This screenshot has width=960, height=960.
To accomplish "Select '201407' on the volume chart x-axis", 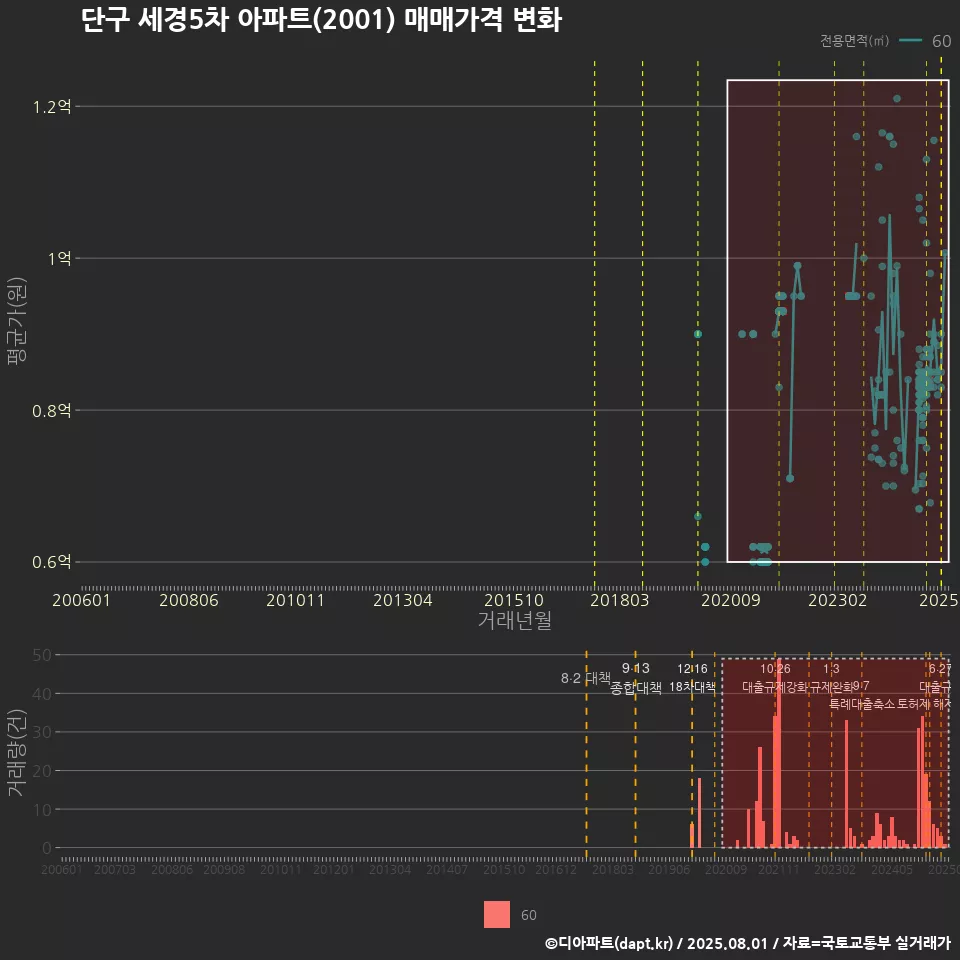I will 447,869.
